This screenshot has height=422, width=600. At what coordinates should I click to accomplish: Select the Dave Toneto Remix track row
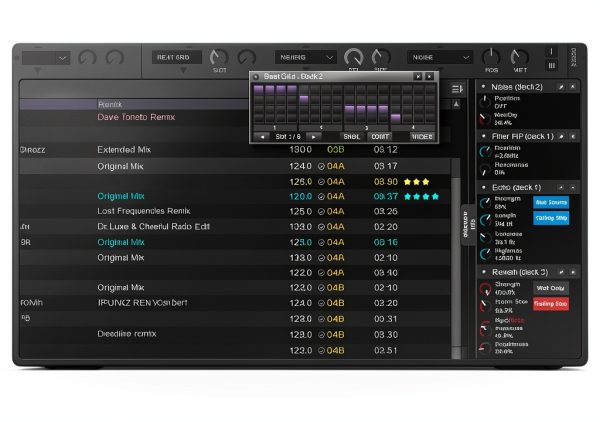(235, 117)
